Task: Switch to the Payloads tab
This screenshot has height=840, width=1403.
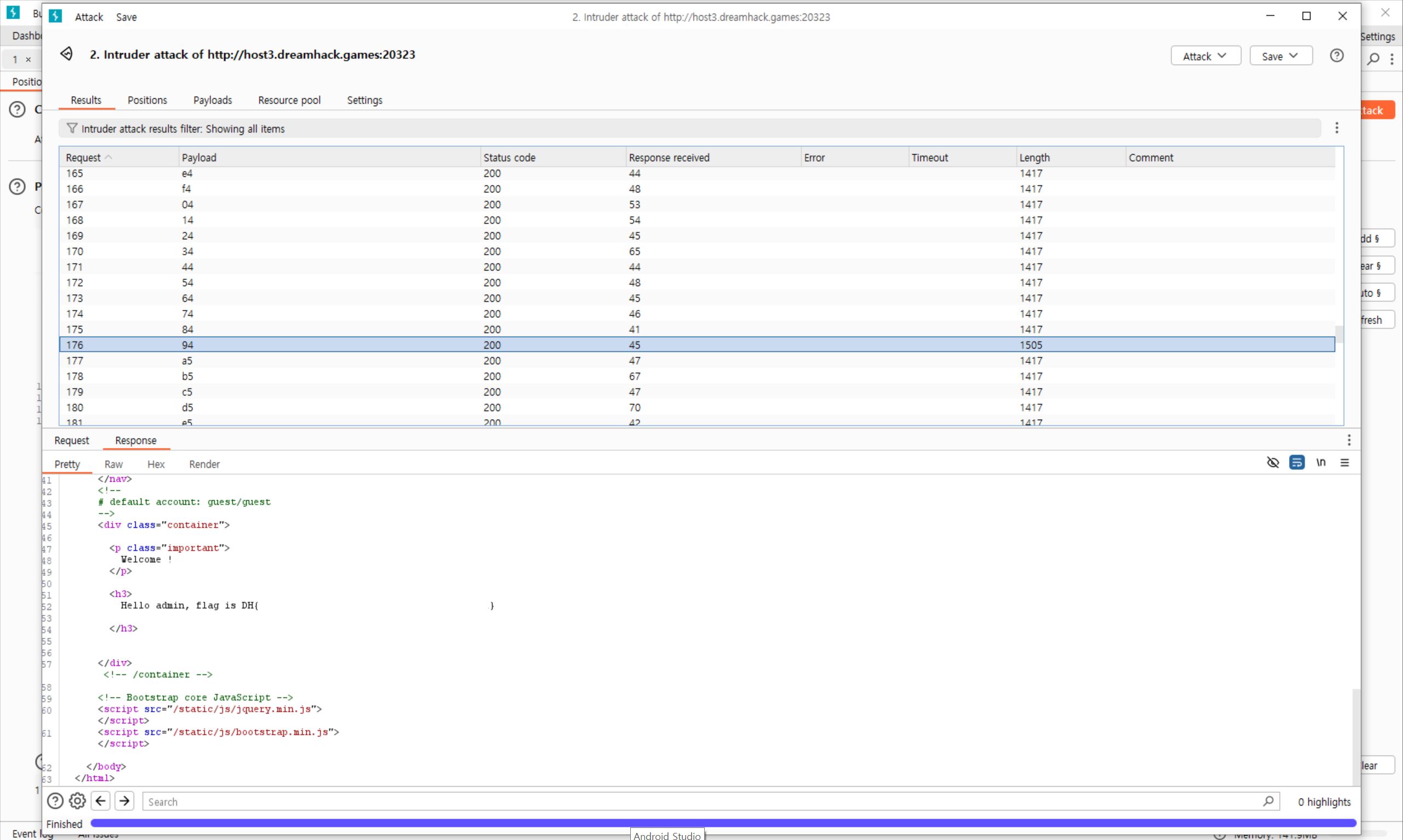Action: point(212,100)
